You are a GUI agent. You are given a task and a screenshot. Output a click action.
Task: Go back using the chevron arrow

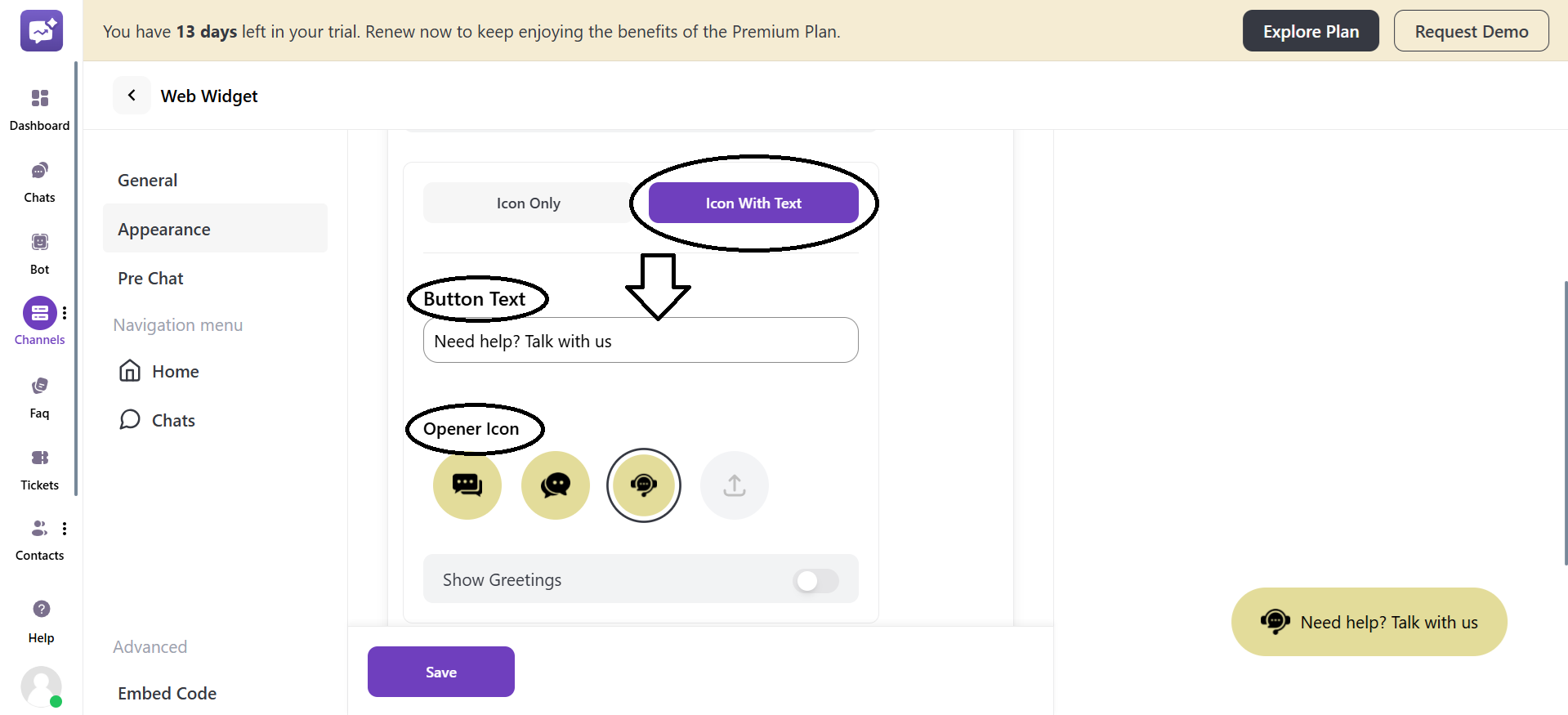tap(132, 96)
